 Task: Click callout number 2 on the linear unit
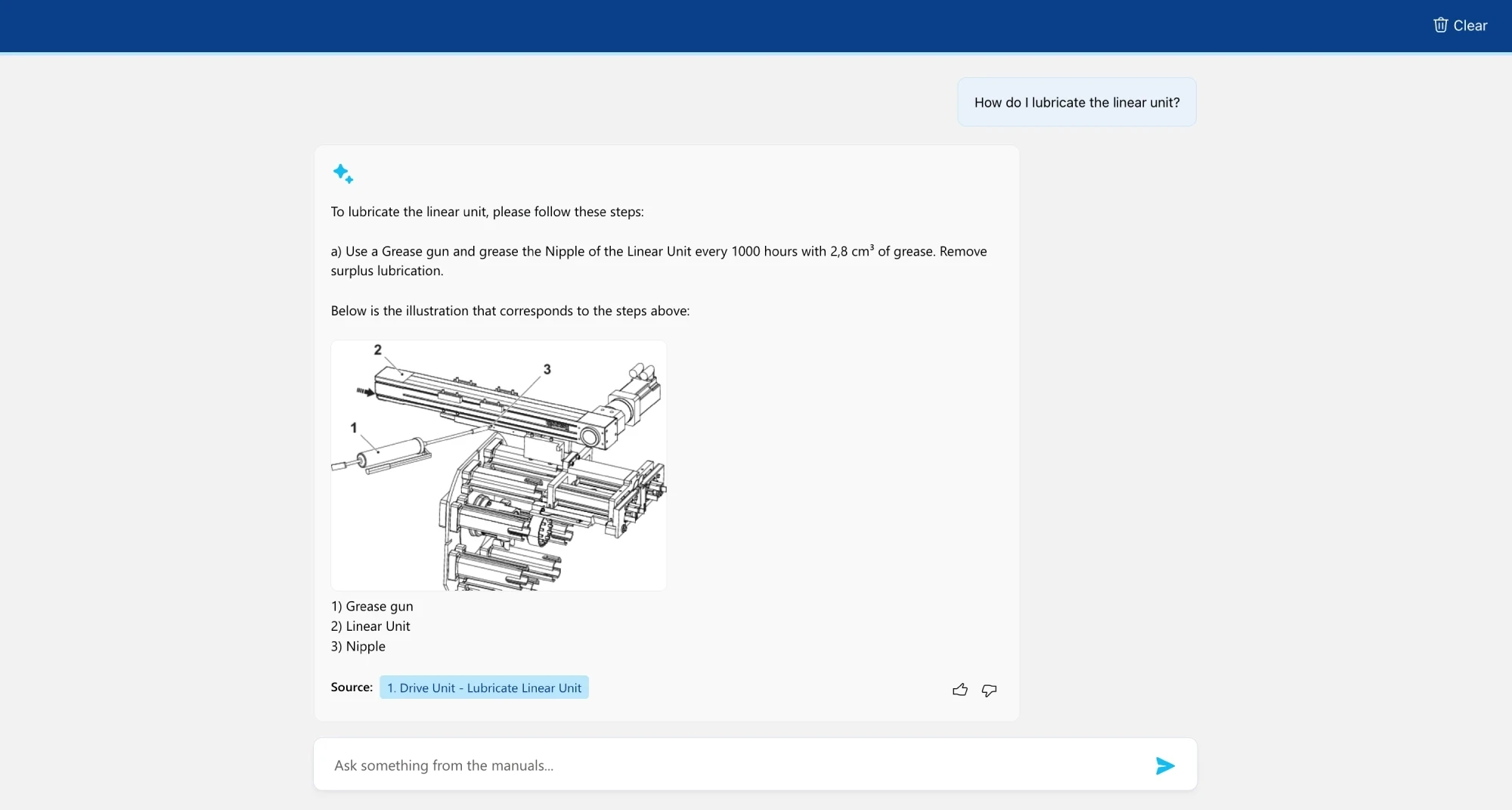[x=377, y=349]
